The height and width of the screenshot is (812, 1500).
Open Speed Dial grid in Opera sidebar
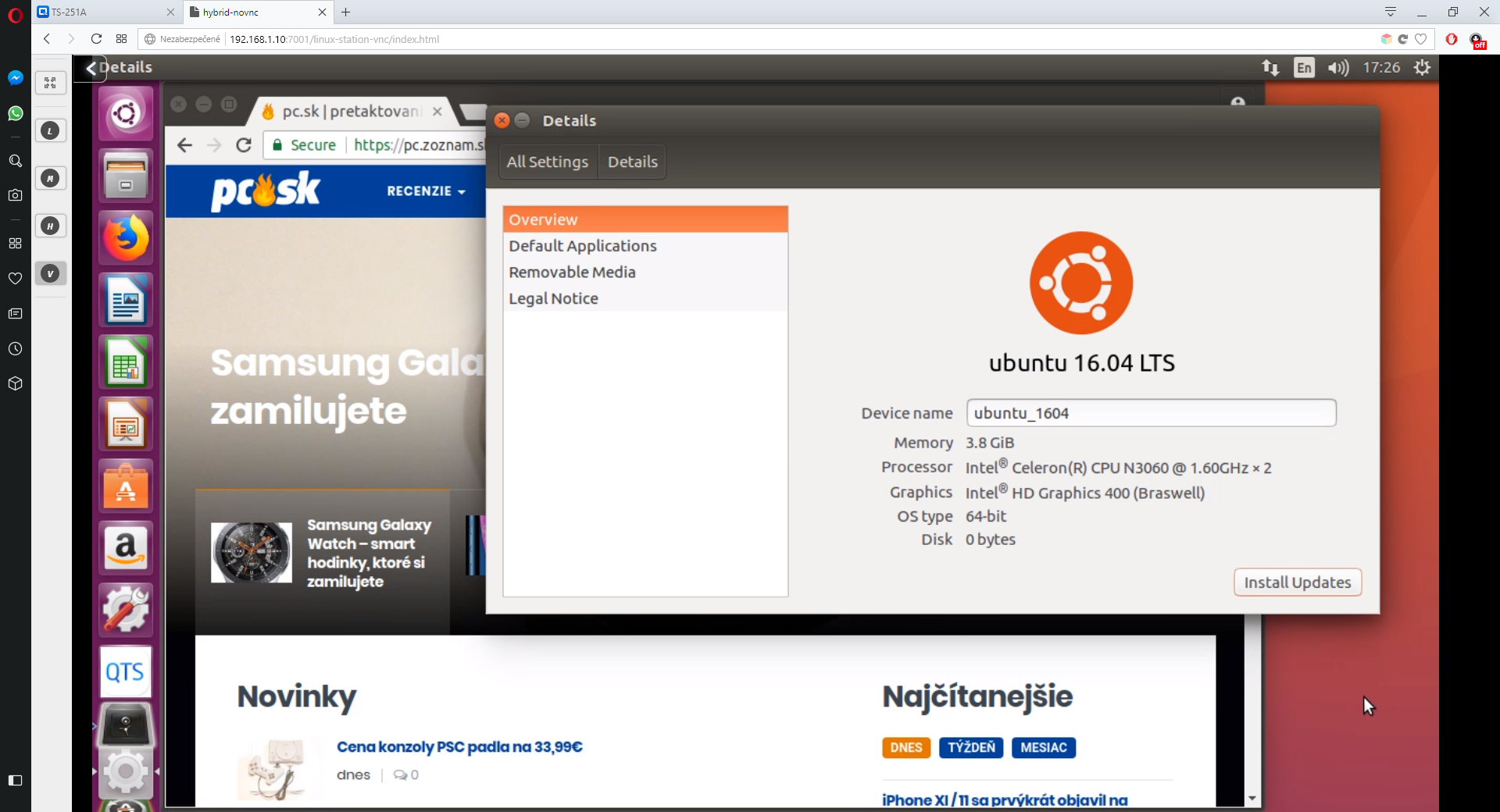[15, 244]
